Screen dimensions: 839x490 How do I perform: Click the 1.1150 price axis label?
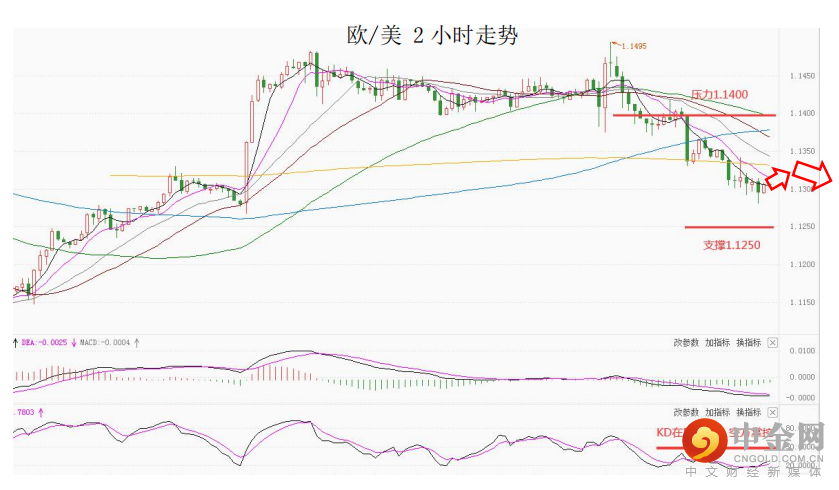click(x=803, y=303)
